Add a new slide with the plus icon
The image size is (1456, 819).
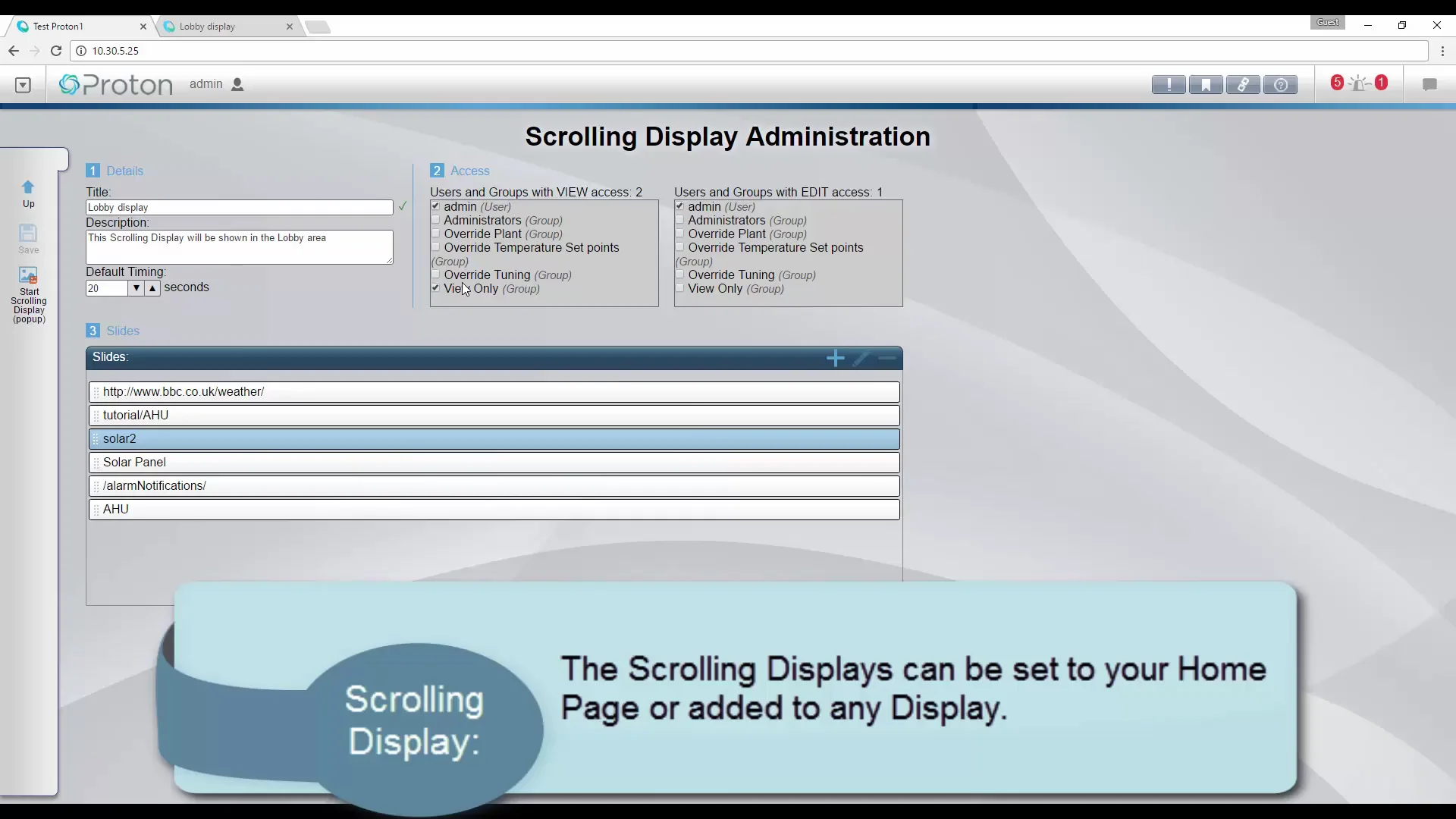click(x=835, y=358)
